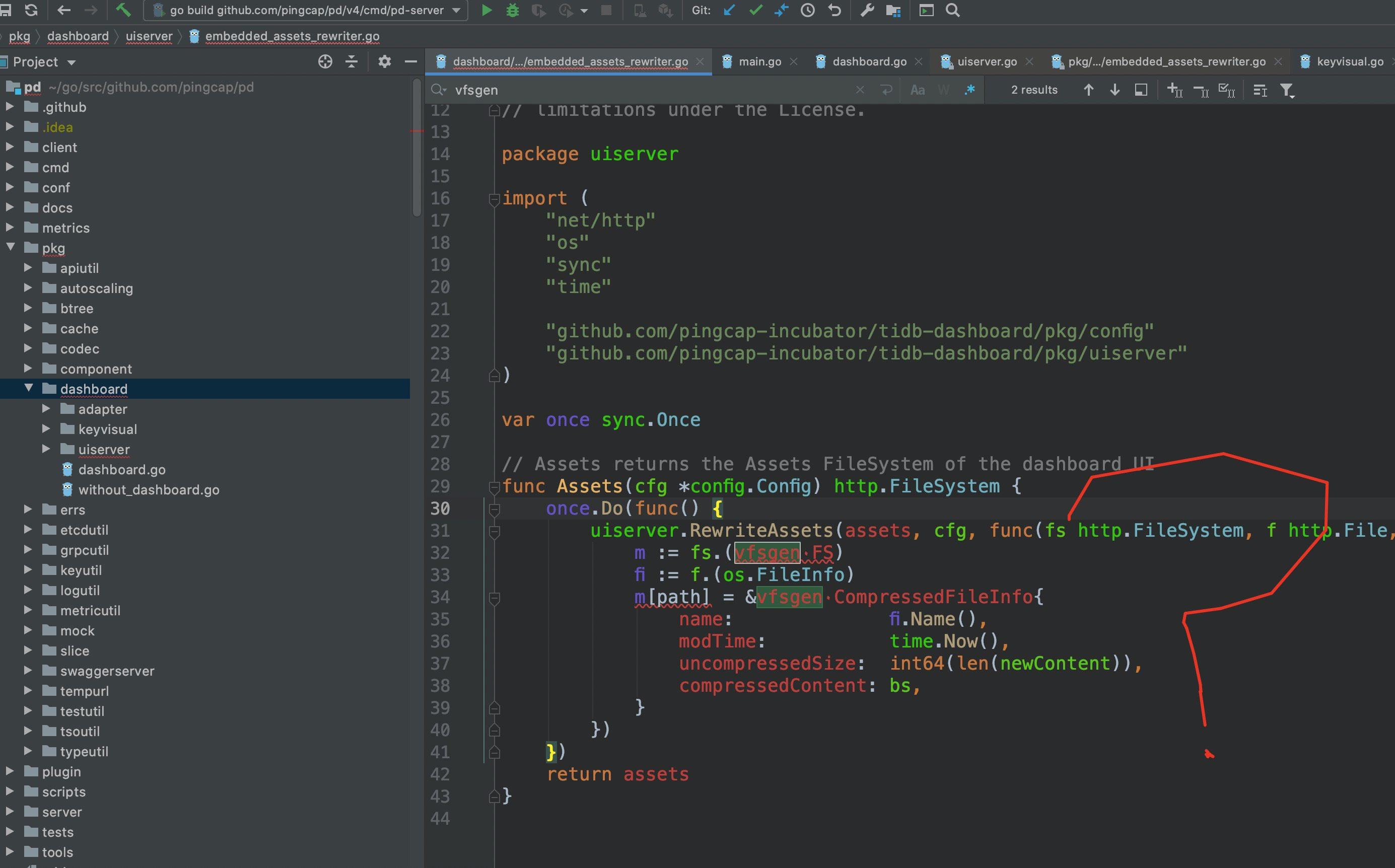
Task: Open without_dashboard.go in the tree
Action: point(148,490)
